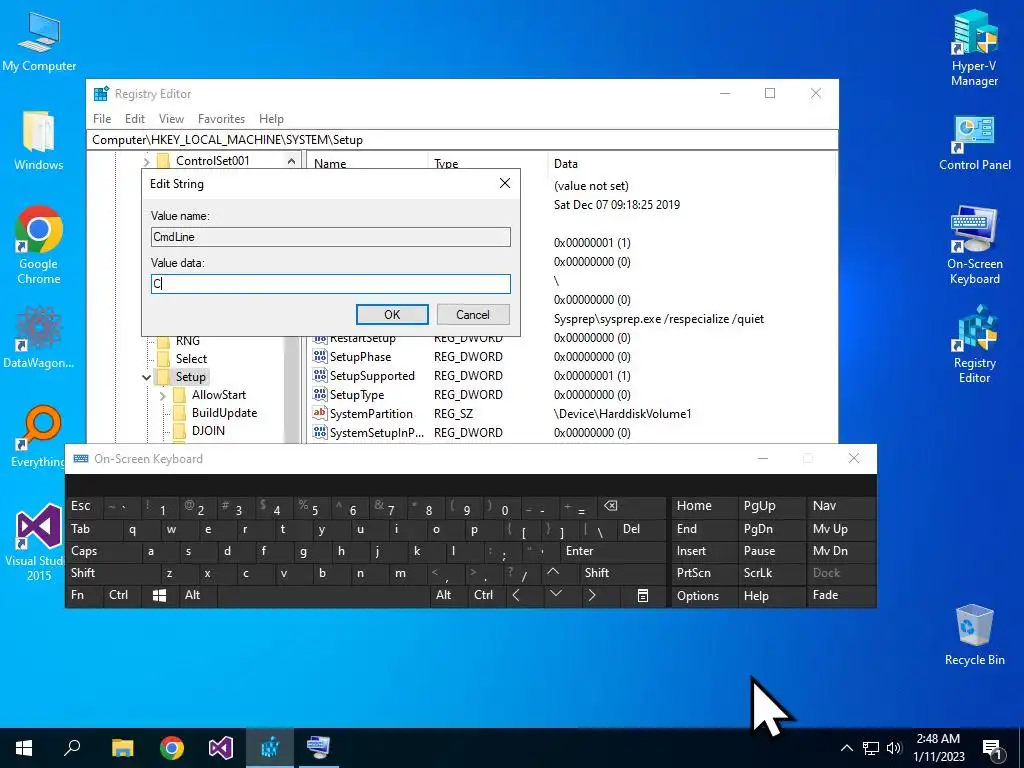The width and height of the screenshot is (1024, 768).
Task: Open Control Panel desktop icon
Action: click(974, 142)
